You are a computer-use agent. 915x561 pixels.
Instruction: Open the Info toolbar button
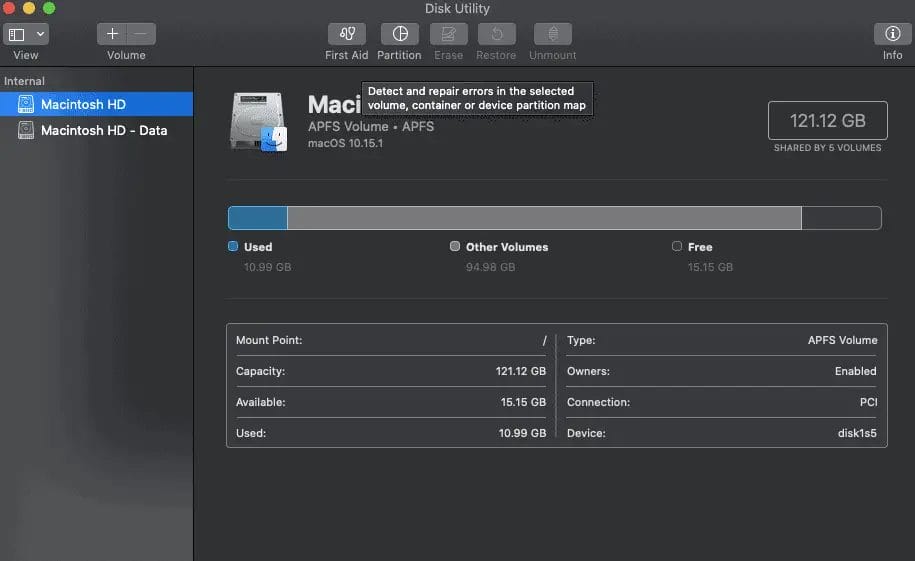892,34
